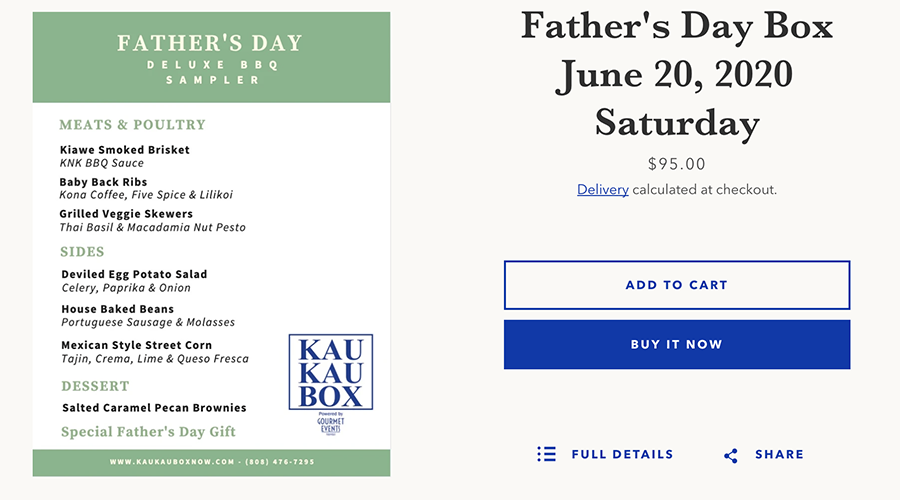Click the Father's Day Deluxe BBQ Sampler header
This screenshot has height=500, width=900.
[211, 57]
